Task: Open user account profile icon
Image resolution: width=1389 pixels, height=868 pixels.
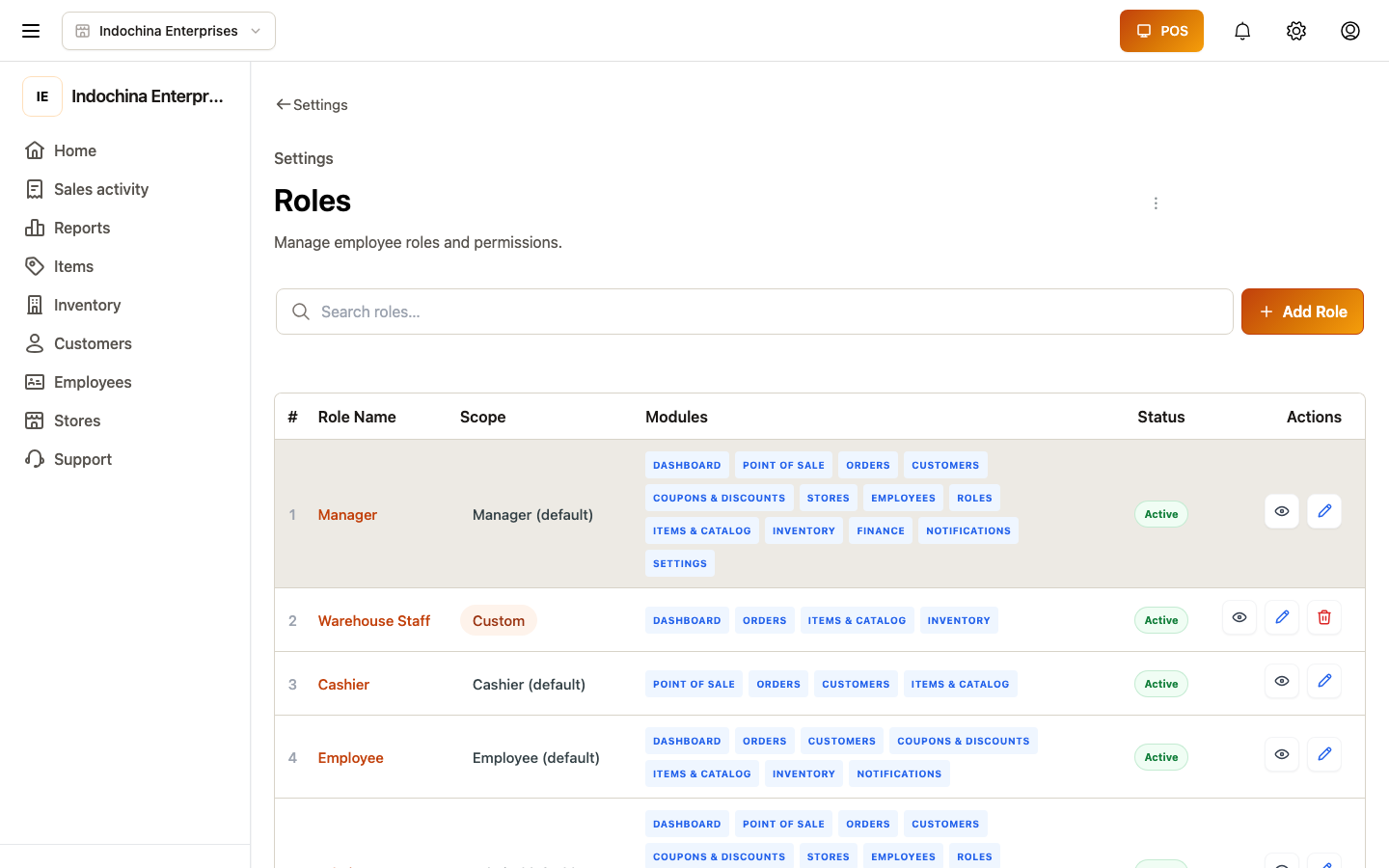Action: tap(1350, 31)
